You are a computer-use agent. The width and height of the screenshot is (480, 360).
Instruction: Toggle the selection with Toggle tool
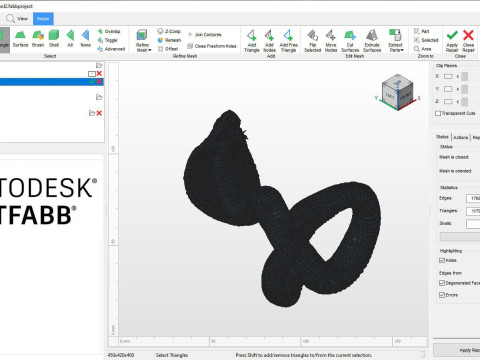108,40
